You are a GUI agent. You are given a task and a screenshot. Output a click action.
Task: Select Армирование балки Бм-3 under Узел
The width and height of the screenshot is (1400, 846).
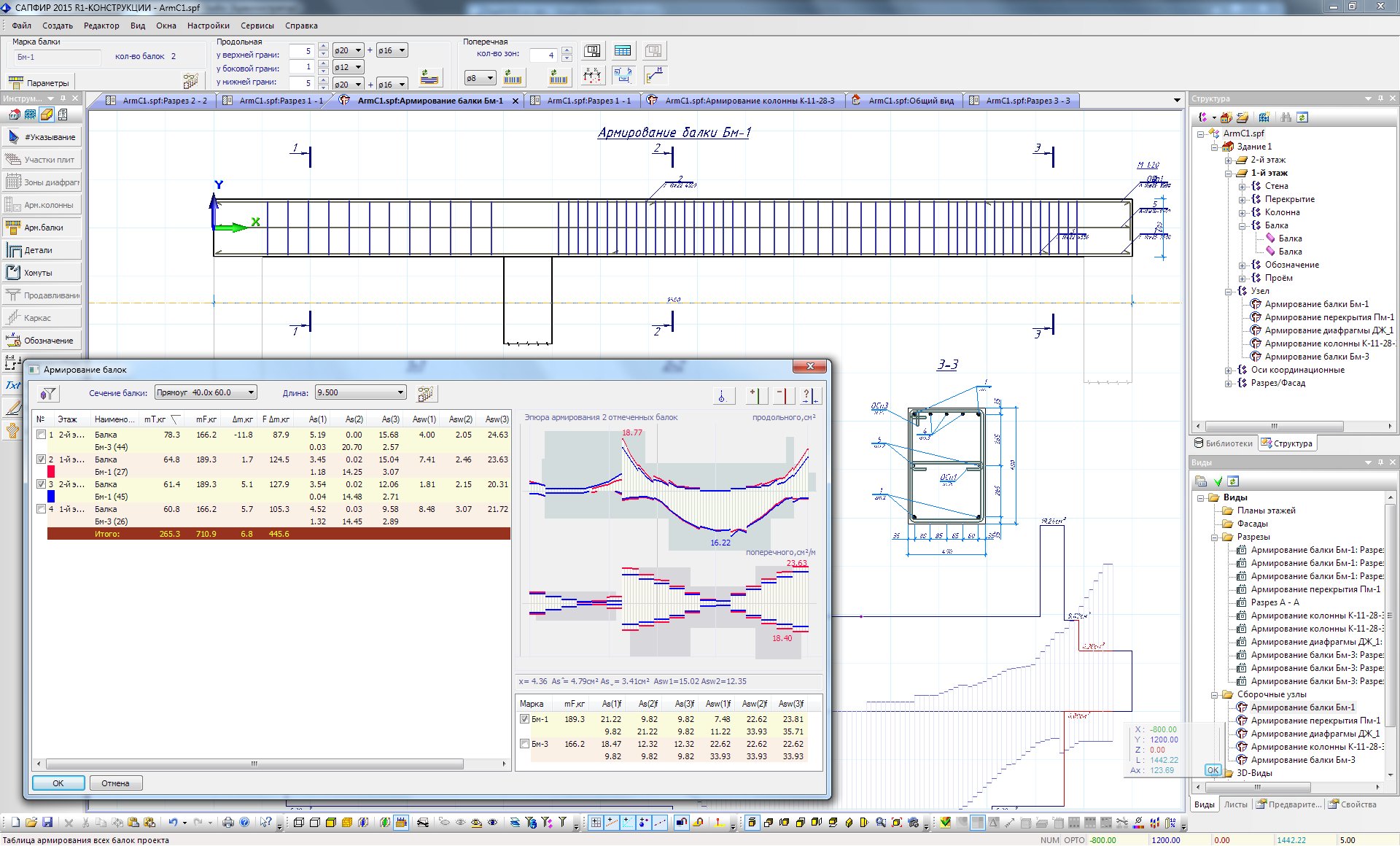coord(1316,357)
